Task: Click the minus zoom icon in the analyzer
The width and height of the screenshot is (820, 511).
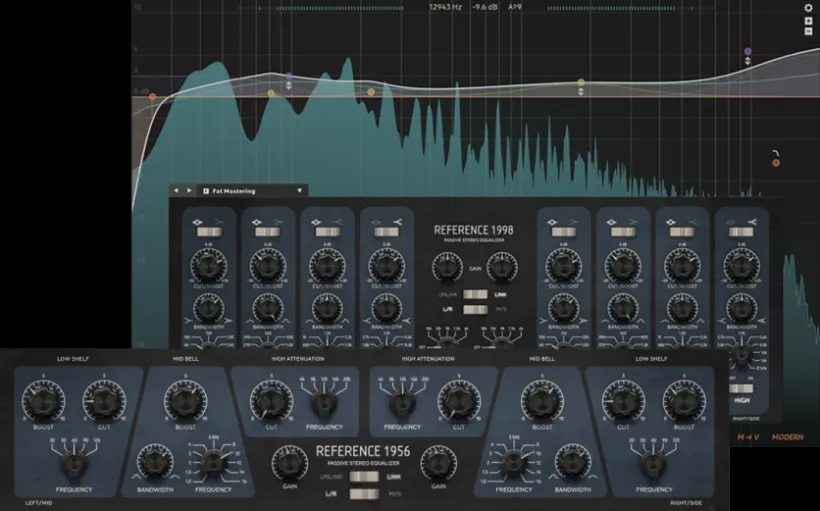Action: pos(808,31)
